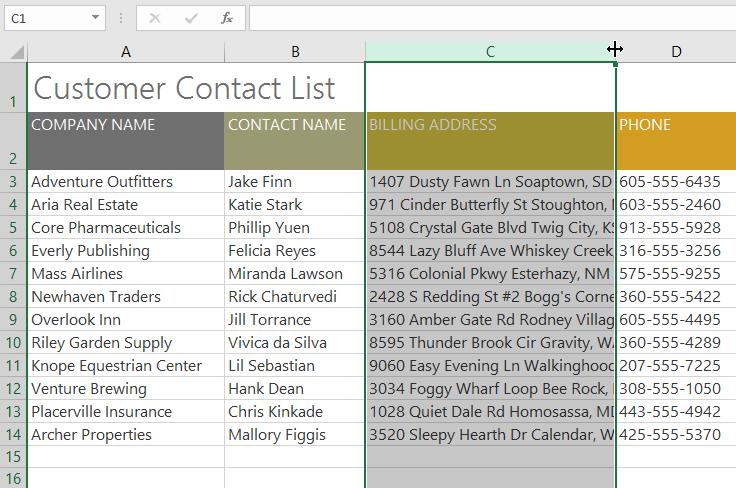Click inside the Name Box showing C1

pyautogui.click(x=45, y=18)
